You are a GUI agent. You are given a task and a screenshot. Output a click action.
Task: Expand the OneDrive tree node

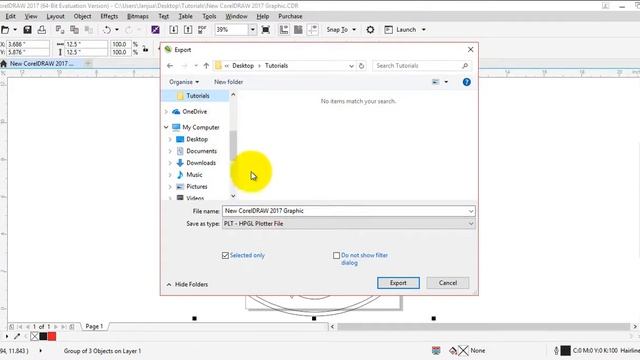coord(166,111)
